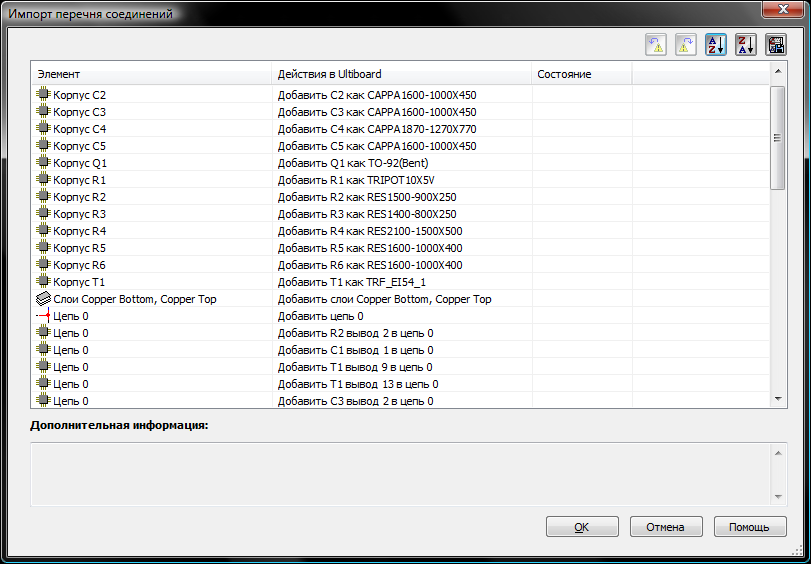Select chip icon in 'T1 вывод 13' net row
This screenshot has height=564, width=811.
click(x=43, y=384)
